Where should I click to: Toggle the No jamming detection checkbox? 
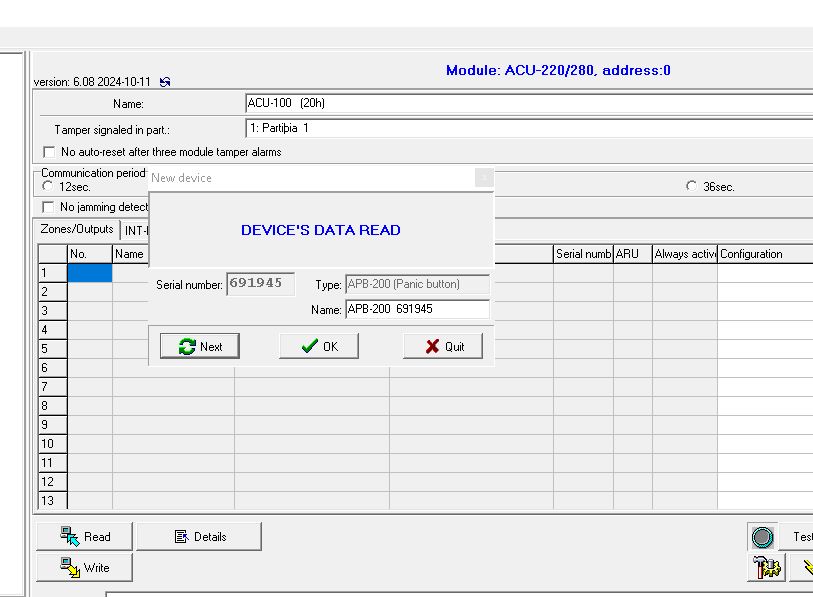50,207
